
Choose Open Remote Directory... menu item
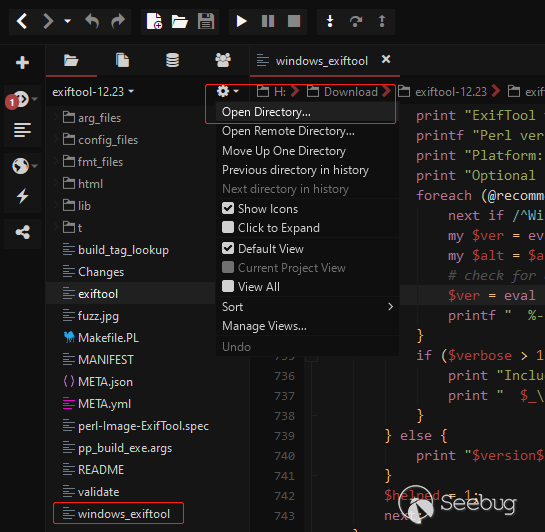[306, 131]
